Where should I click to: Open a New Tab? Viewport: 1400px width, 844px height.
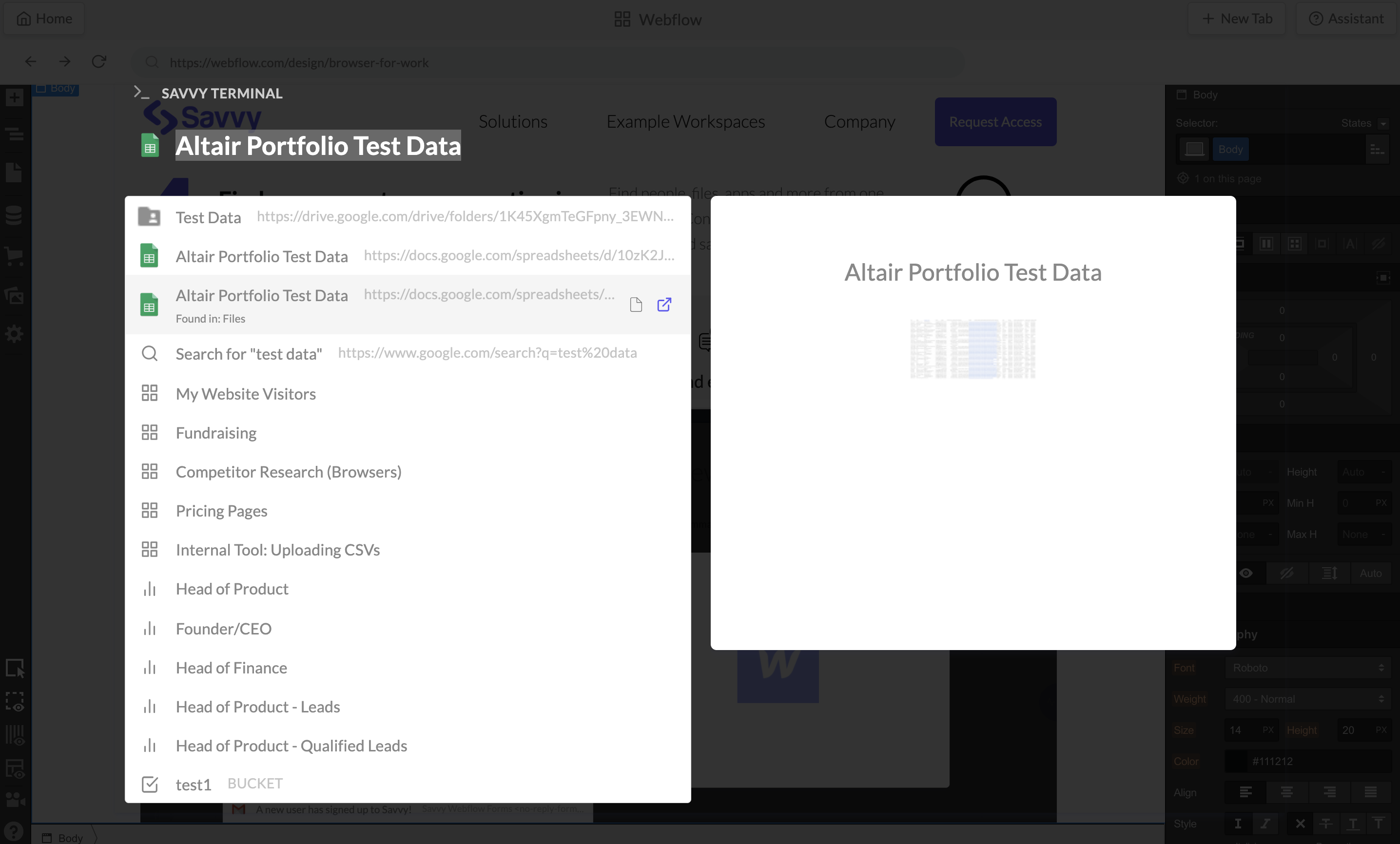point(1237,19)
